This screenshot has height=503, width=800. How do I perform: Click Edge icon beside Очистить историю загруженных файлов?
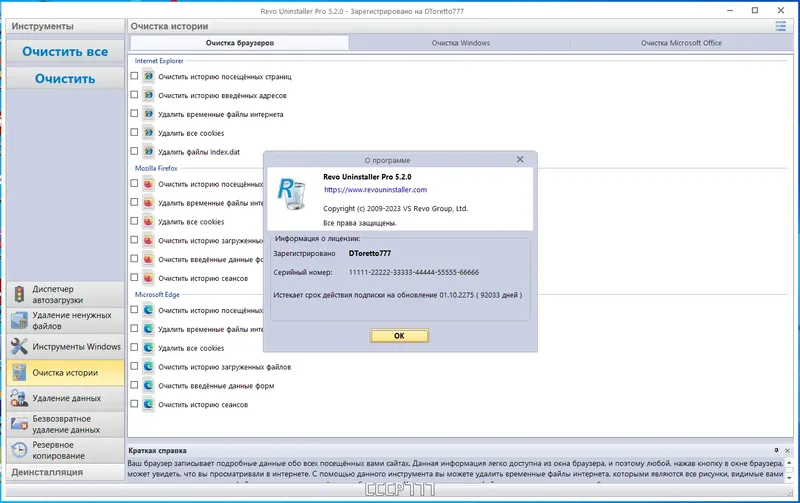coord(148,366)
